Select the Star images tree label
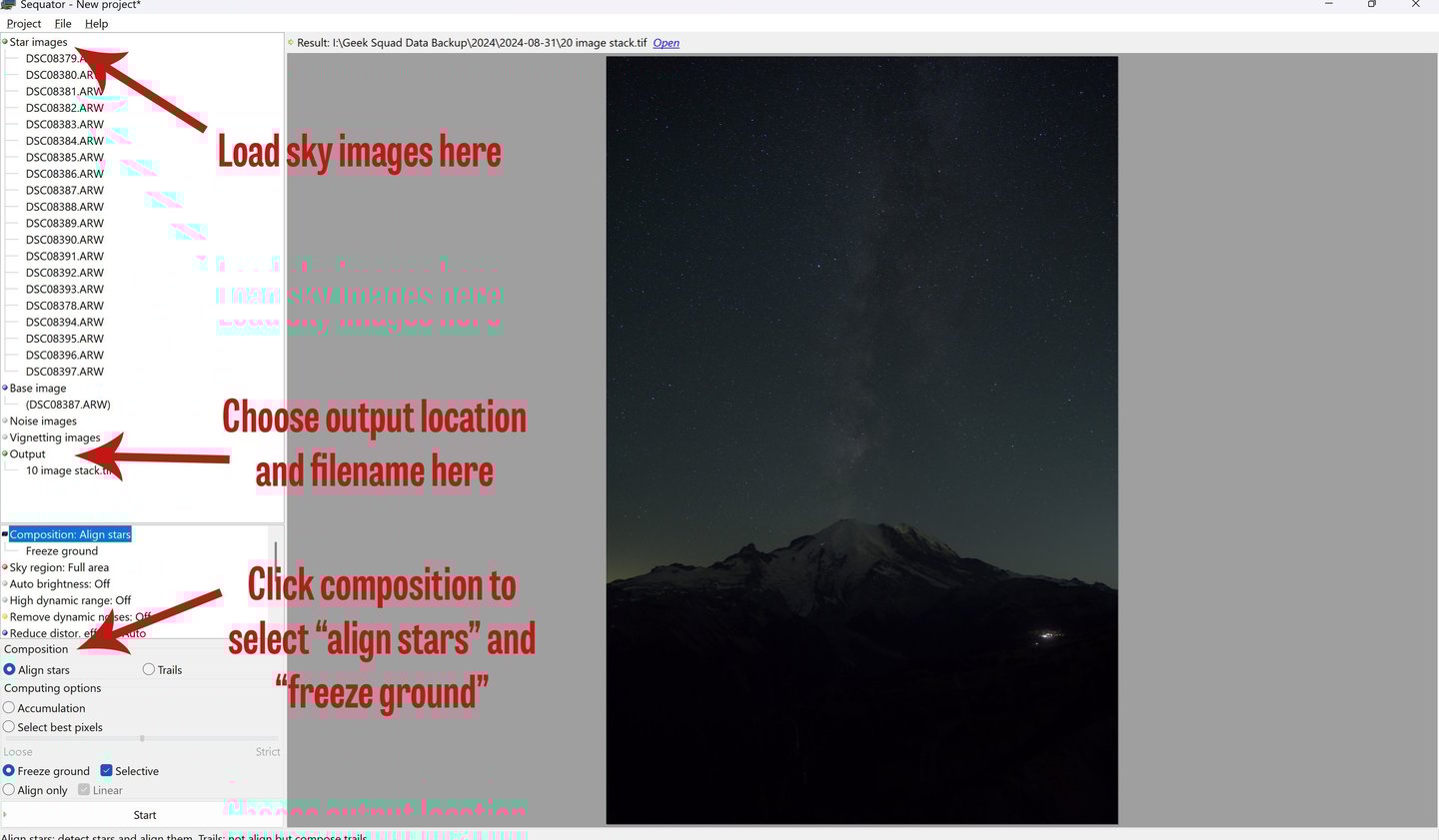 pyautogui.click(x=39, y=42)
